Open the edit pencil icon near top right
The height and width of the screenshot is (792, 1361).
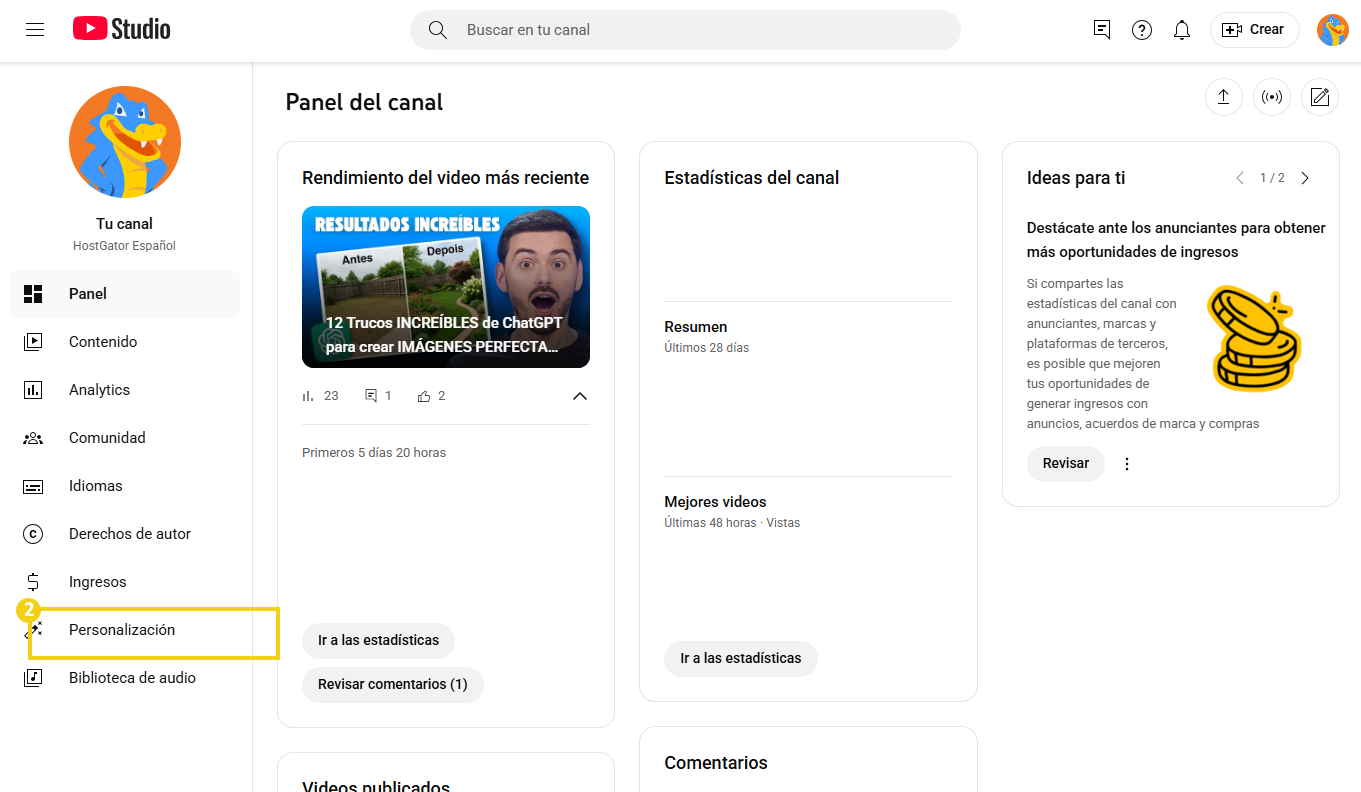[x=1319, y=97]
